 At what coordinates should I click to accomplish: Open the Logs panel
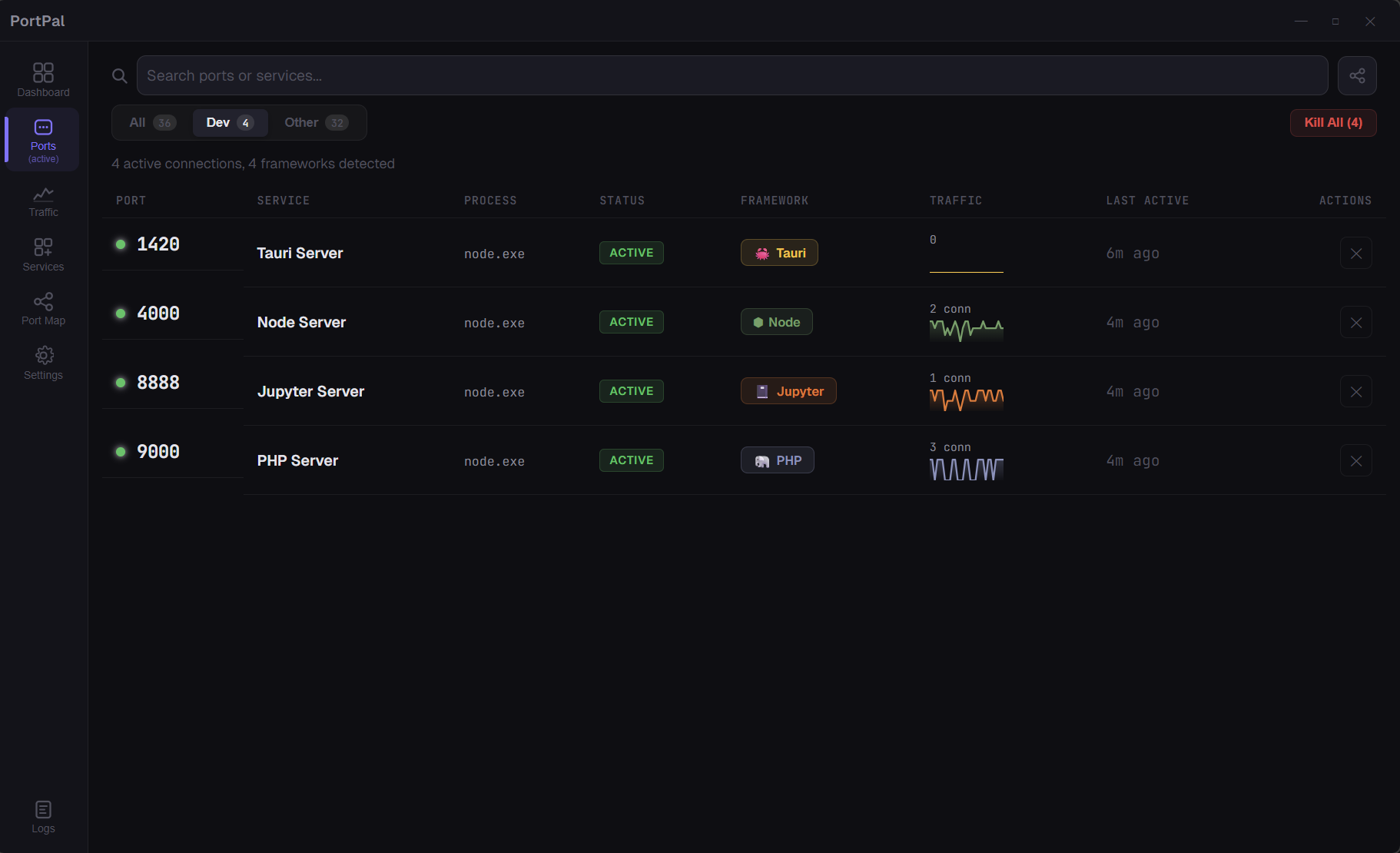click(43, 815)
